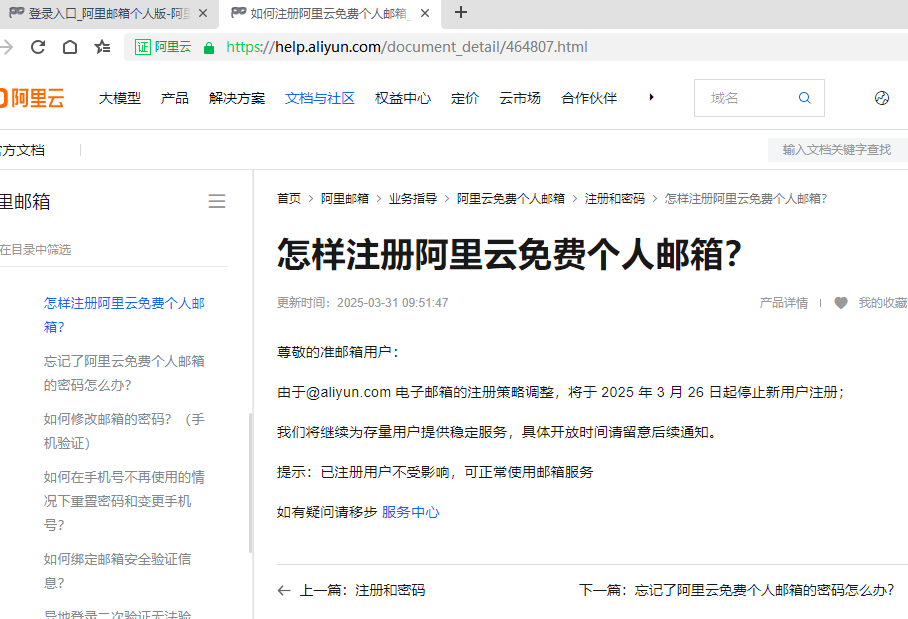Open sidebar item 怎样注册阿里云免费个人邮箱?
Viewport: 908px width, 619px height.
coord(125,315)
